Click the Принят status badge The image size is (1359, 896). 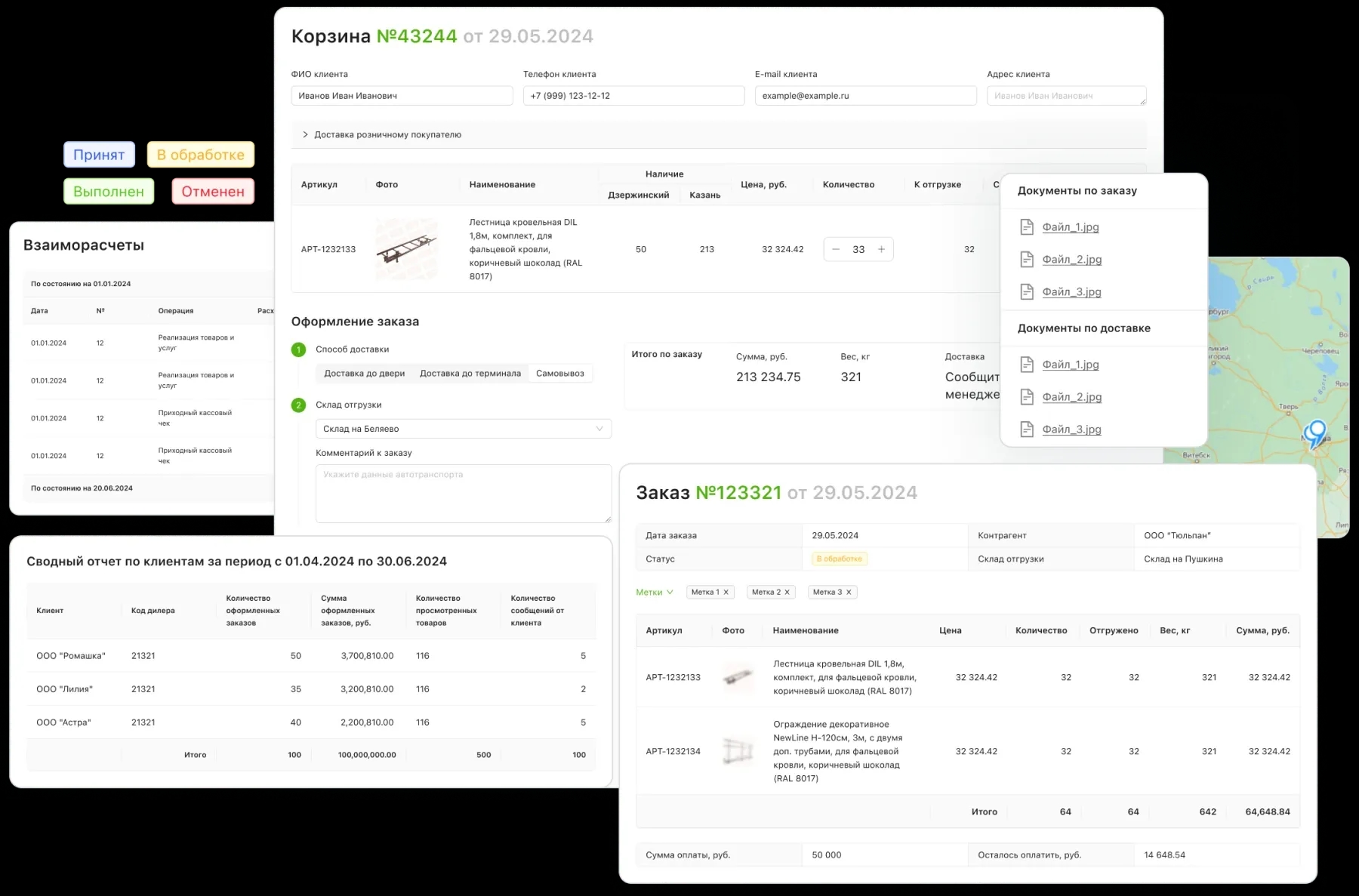tap(99, 155)
